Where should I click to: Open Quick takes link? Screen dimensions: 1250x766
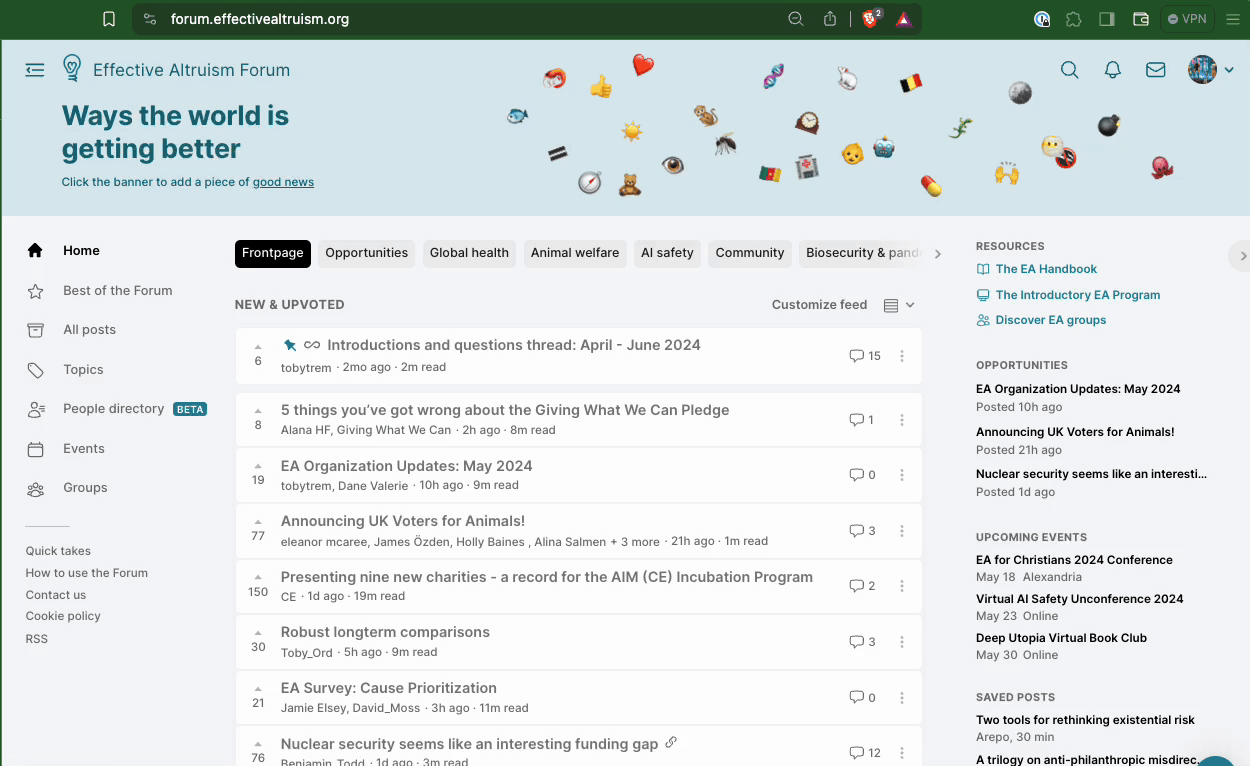[x=58, y=551]
